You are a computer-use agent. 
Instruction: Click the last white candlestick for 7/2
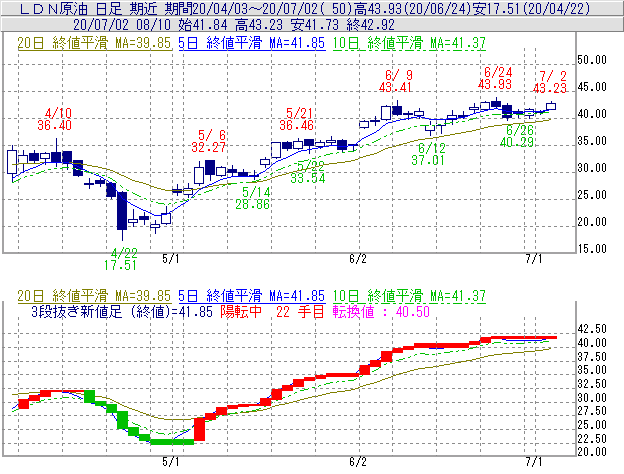point(551,106)
